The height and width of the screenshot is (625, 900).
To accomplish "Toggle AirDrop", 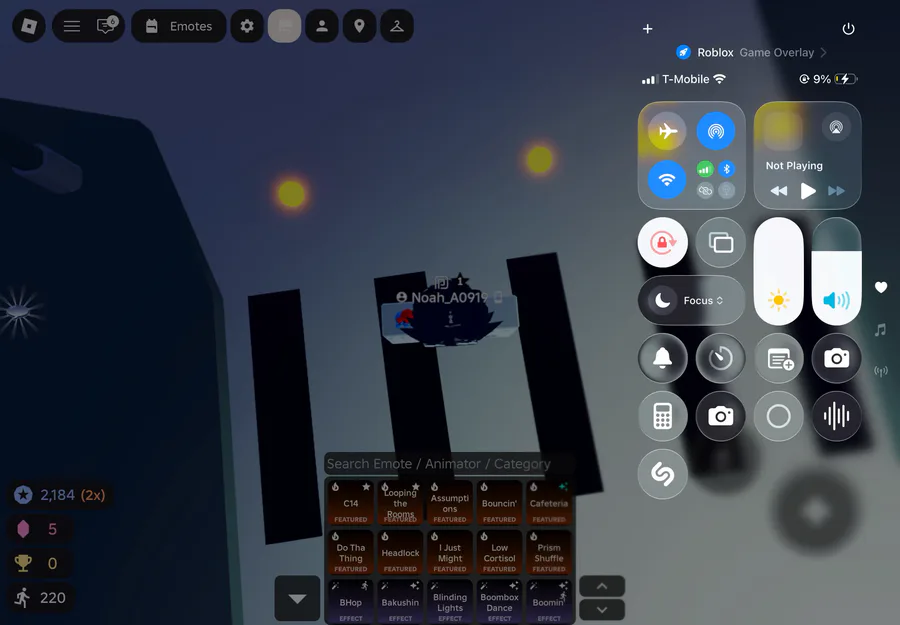I will pyautogui.click(x=716, y=131).
